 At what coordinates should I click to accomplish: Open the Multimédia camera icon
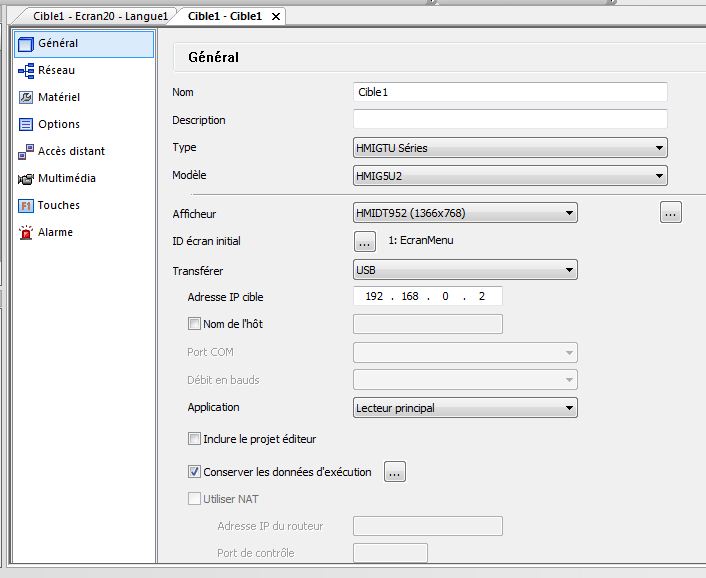tap(27, 179)
